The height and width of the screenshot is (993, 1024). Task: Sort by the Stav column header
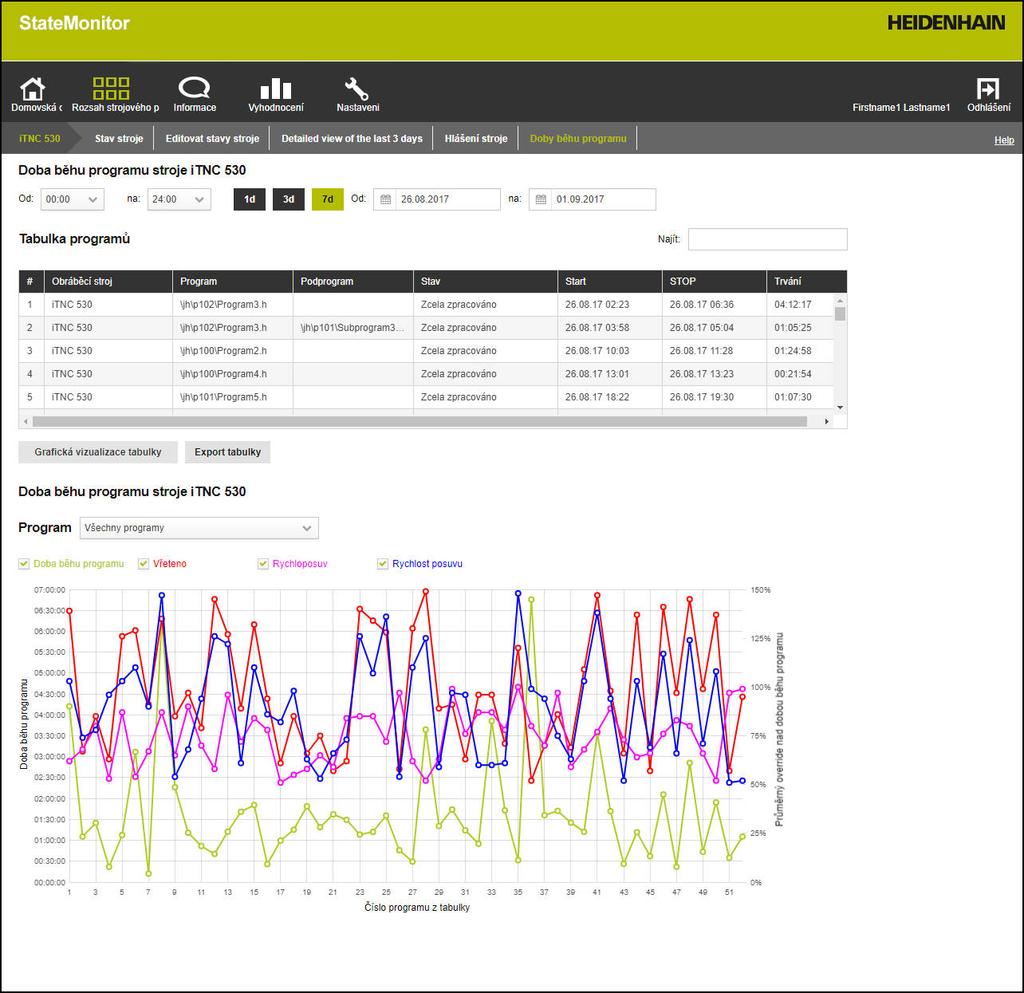485,281
